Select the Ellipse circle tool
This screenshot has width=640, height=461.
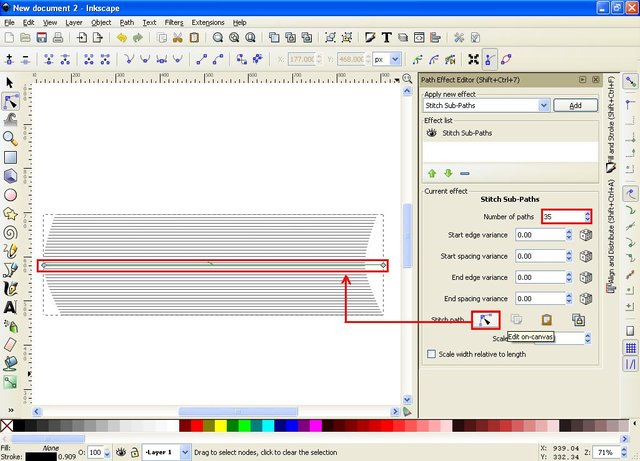coord(10,195)
